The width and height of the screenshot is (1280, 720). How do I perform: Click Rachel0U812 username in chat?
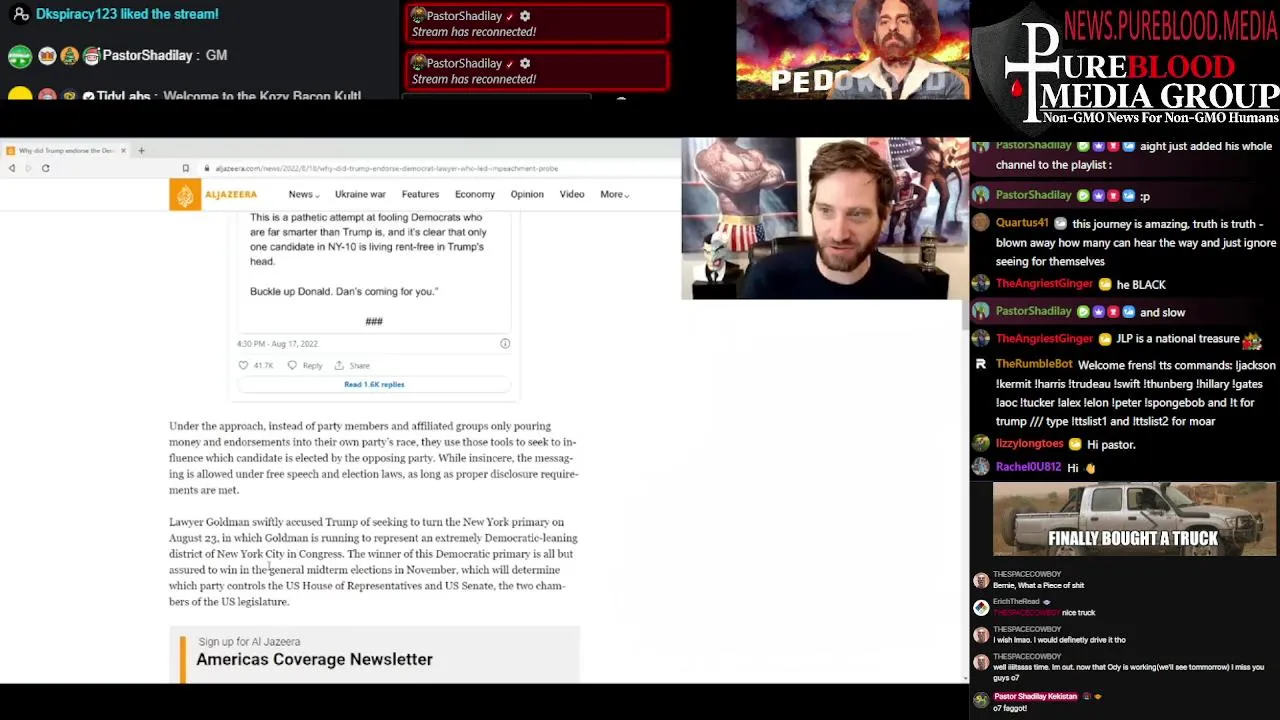coord(1028,467)
